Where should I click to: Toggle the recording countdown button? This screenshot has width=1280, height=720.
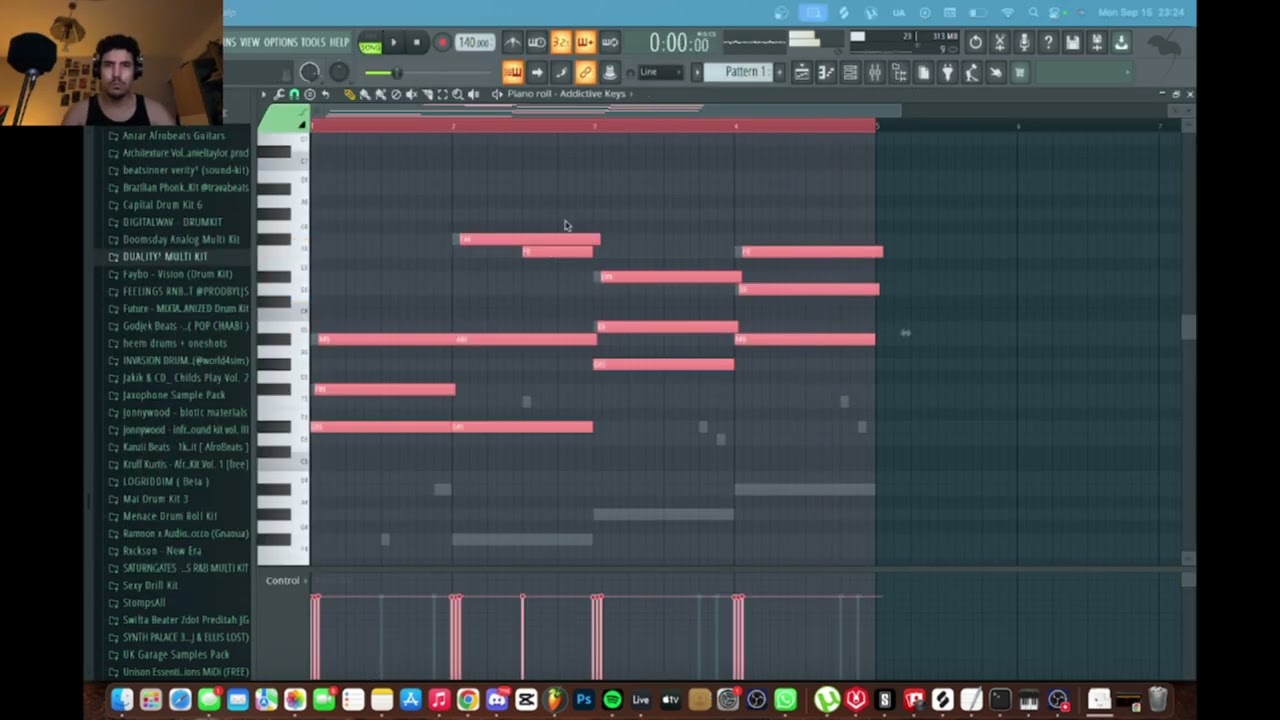pyautogui.click(x=560, y=42)
